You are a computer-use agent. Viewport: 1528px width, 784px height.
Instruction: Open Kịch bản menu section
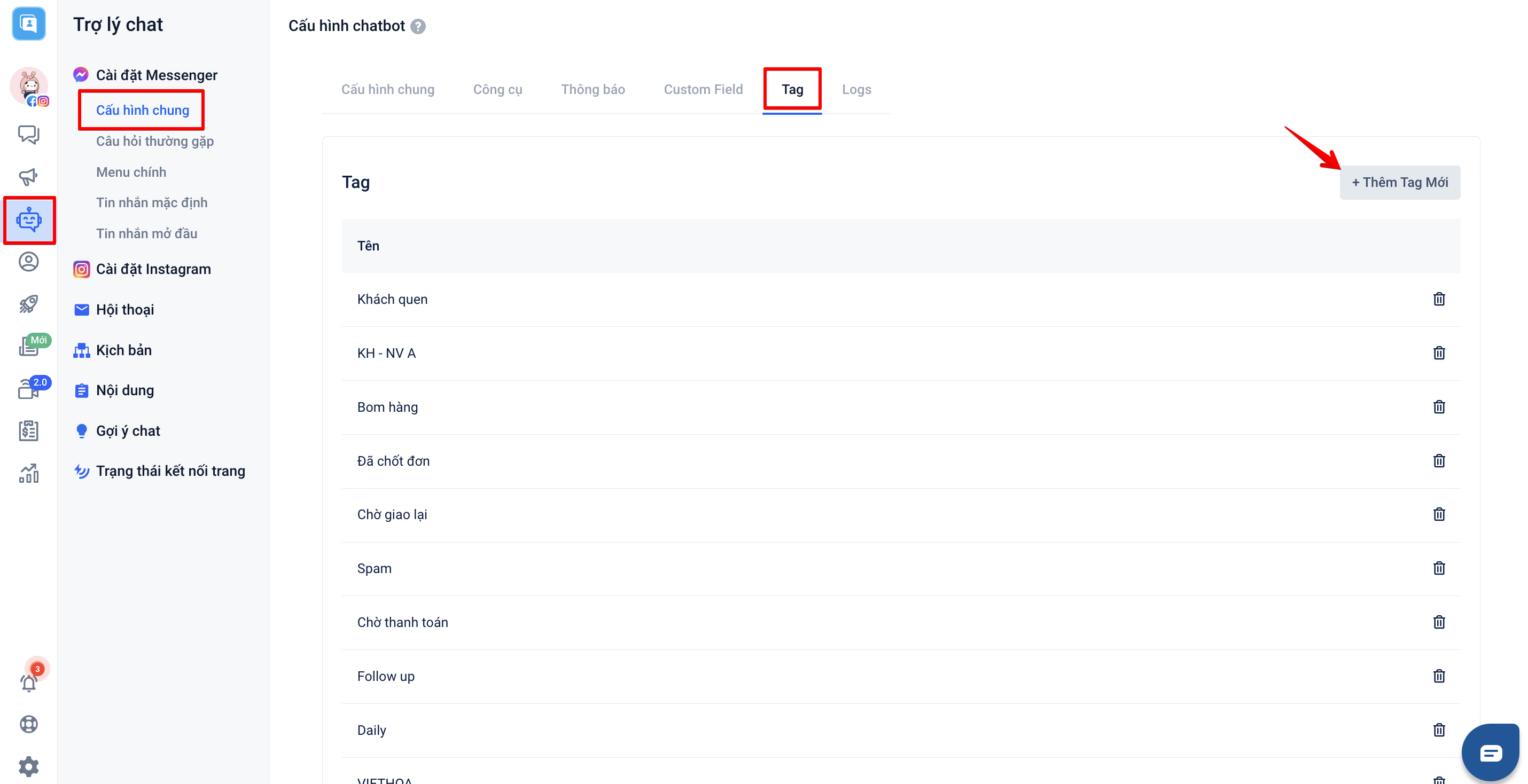[123, 350]
